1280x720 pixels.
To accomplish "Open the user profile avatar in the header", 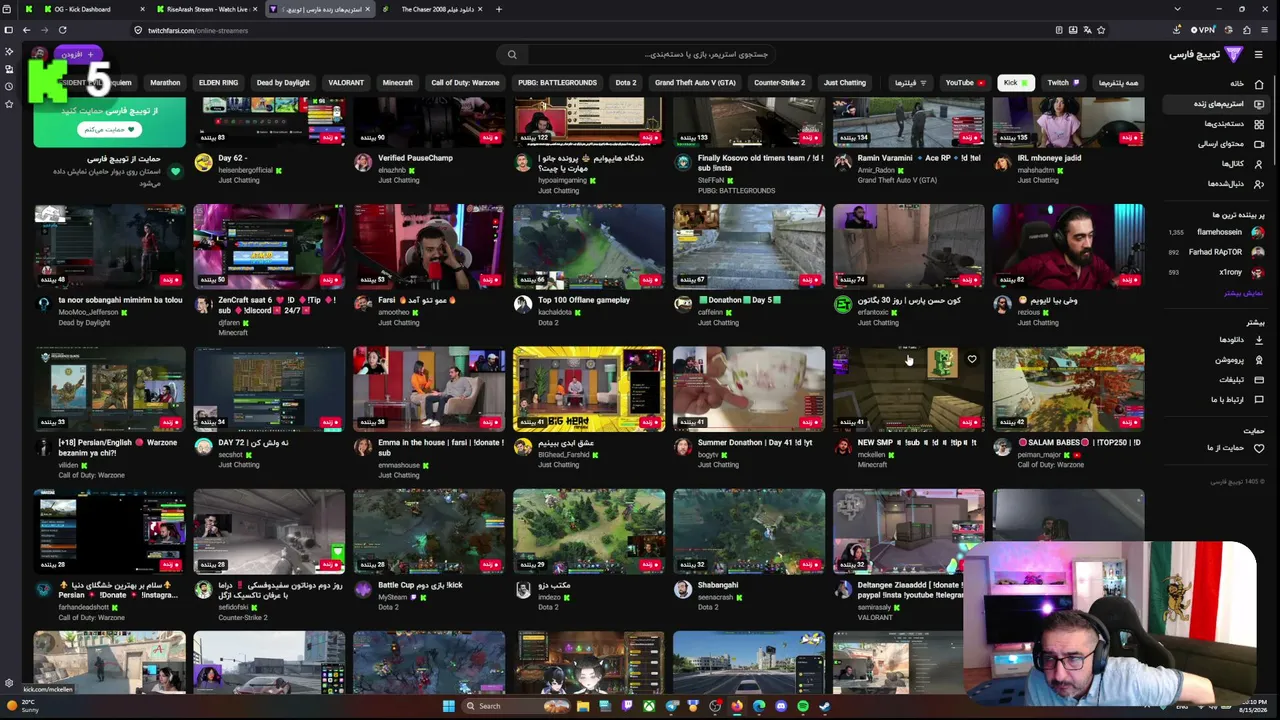I will tap(39, 54).
